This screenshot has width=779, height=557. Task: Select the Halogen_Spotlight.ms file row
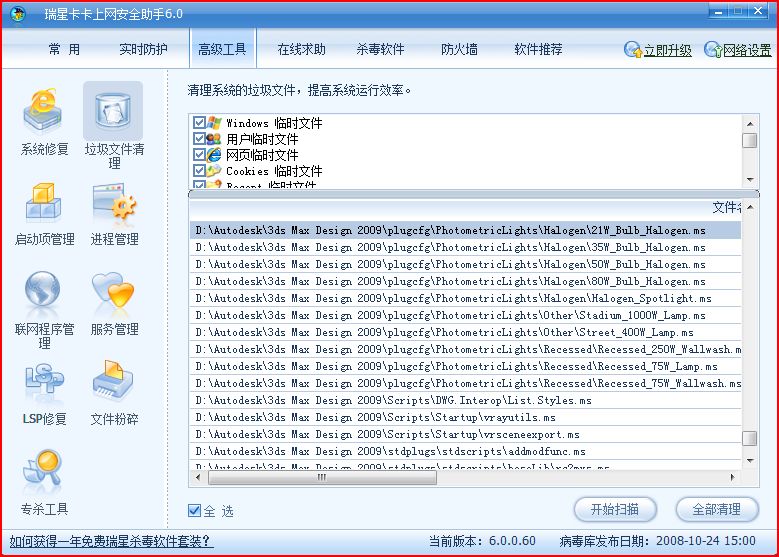pos(466,298)
